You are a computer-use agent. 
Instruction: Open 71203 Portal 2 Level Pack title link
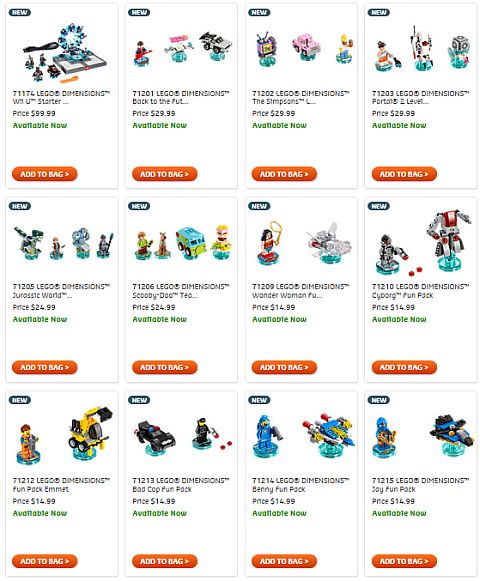(x=420, y=97)
